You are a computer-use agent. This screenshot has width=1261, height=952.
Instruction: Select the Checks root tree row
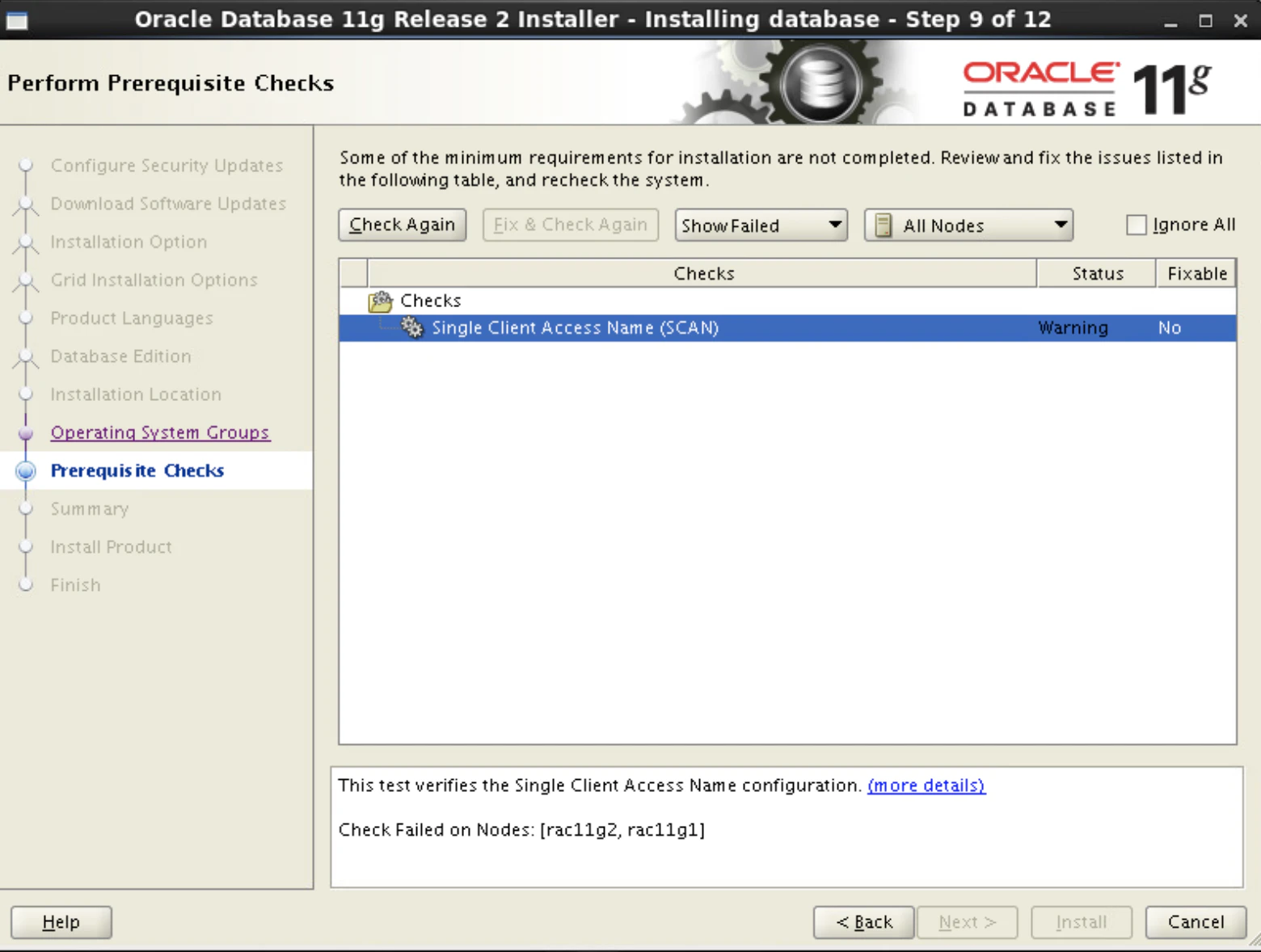[787, 301]
